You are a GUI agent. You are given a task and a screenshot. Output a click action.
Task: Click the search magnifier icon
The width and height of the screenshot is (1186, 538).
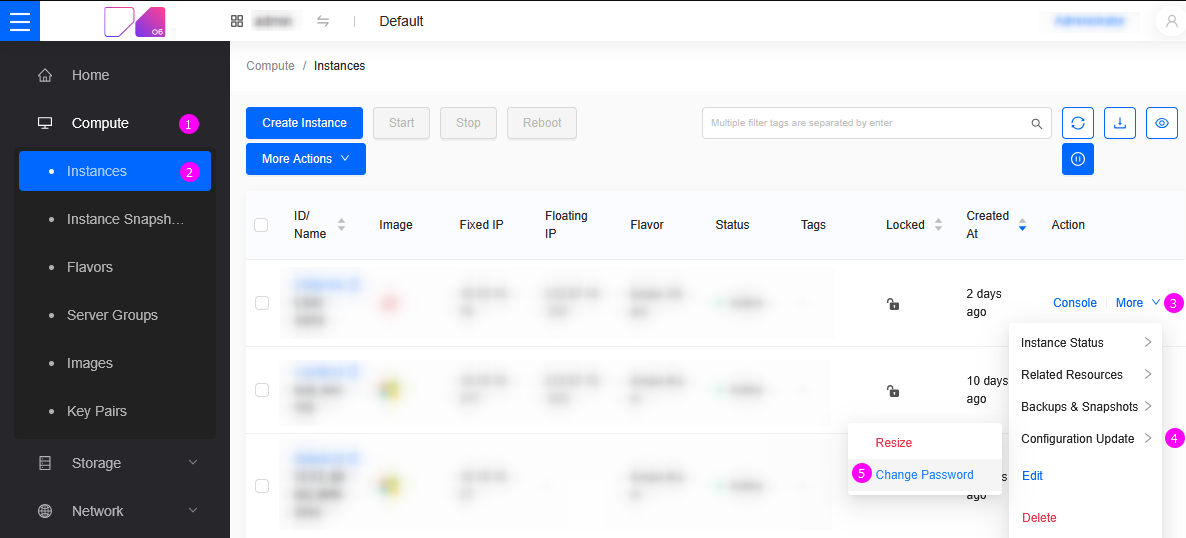point(1036,123)
